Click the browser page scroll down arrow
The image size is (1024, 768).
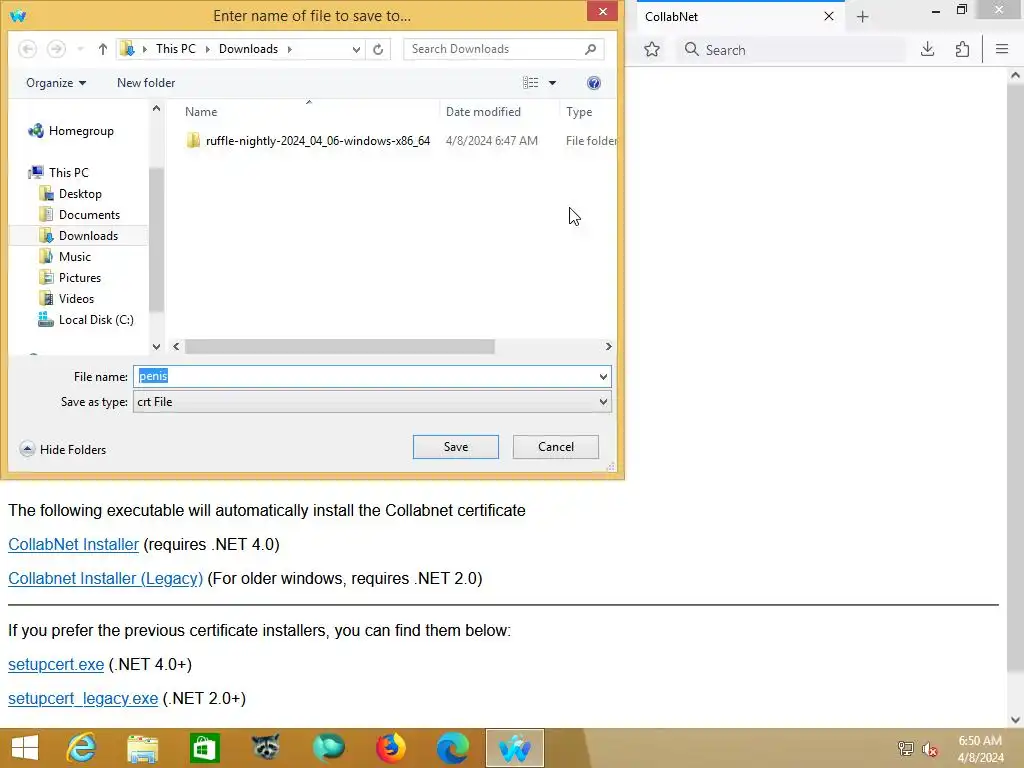pos(1015,720)
